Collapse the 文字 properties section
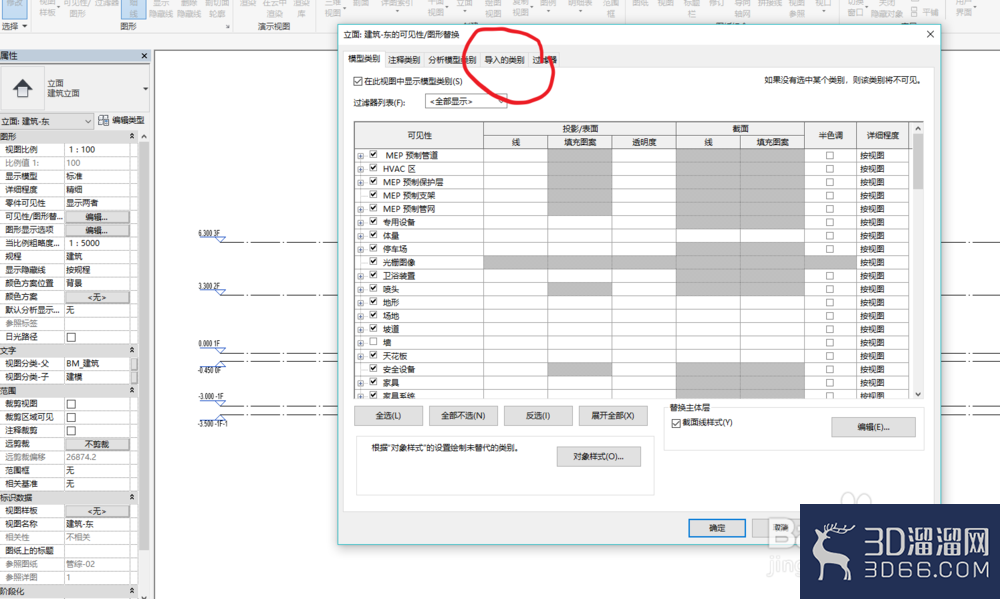1000x599 pixels. click(x=132, y=350)
